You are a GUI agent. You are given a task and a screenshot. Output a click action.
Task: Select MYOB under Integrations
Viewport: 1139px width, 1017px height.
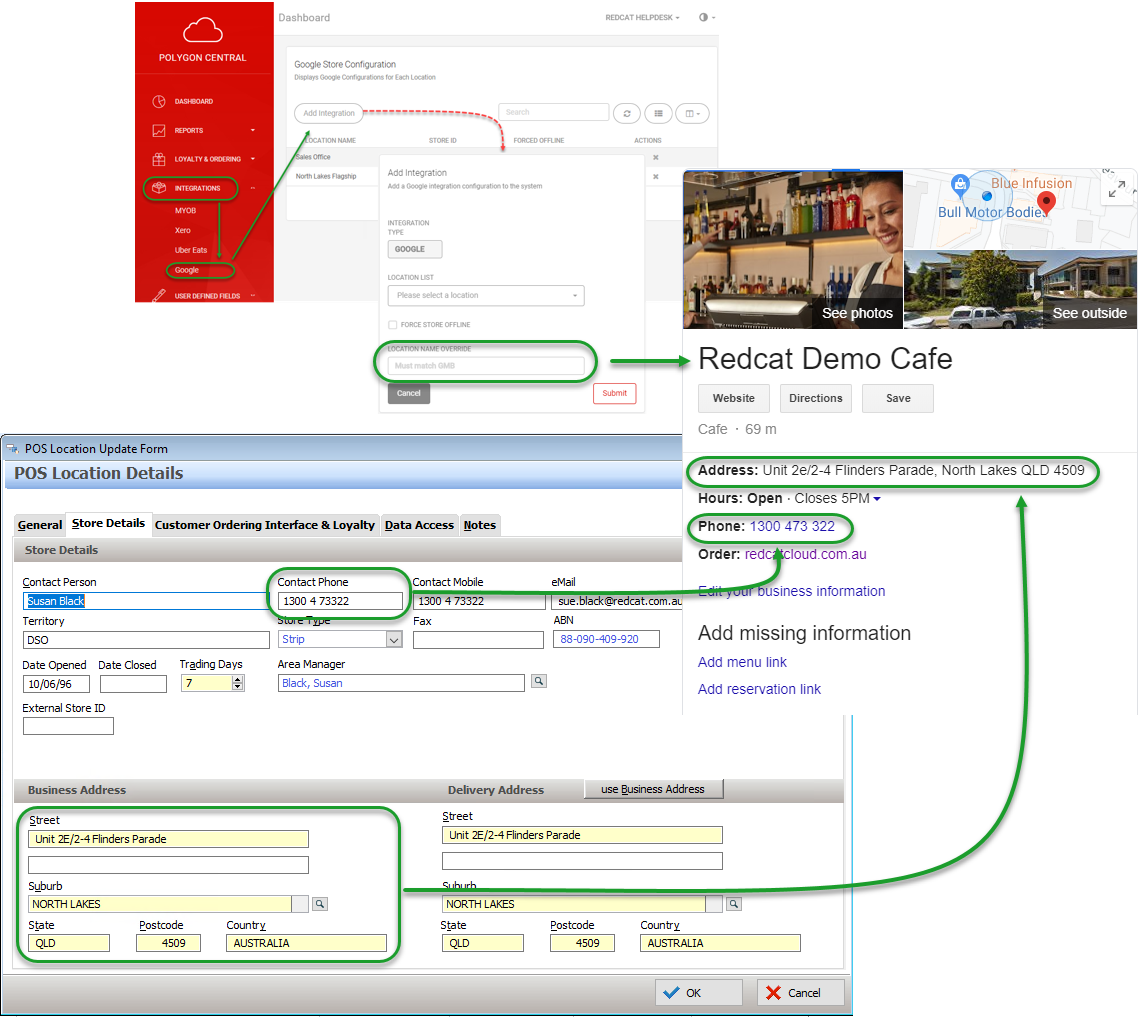coord(185,211)
